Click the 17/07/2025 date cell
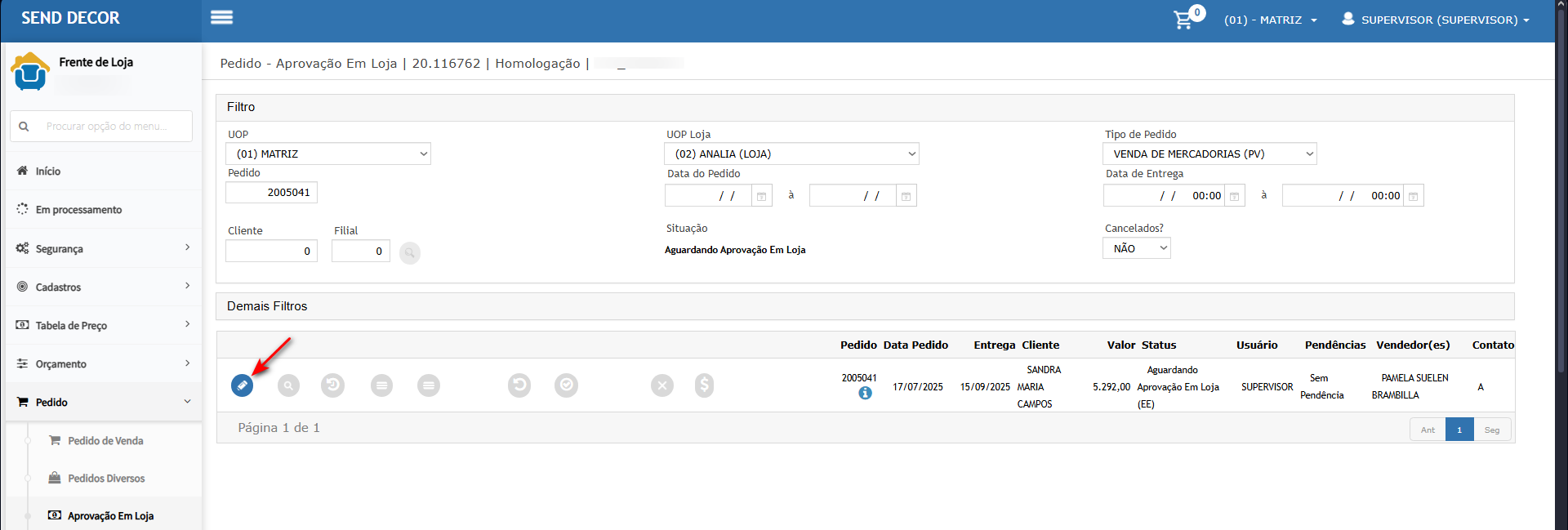This screenshot has width=1568, height=530. (918, 387)
